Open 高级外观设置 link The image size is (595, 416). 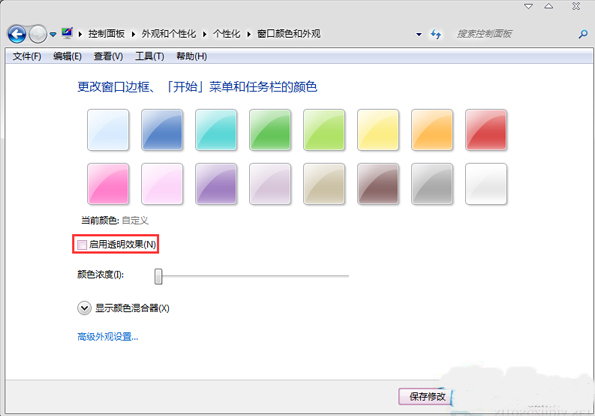[108, 337]
